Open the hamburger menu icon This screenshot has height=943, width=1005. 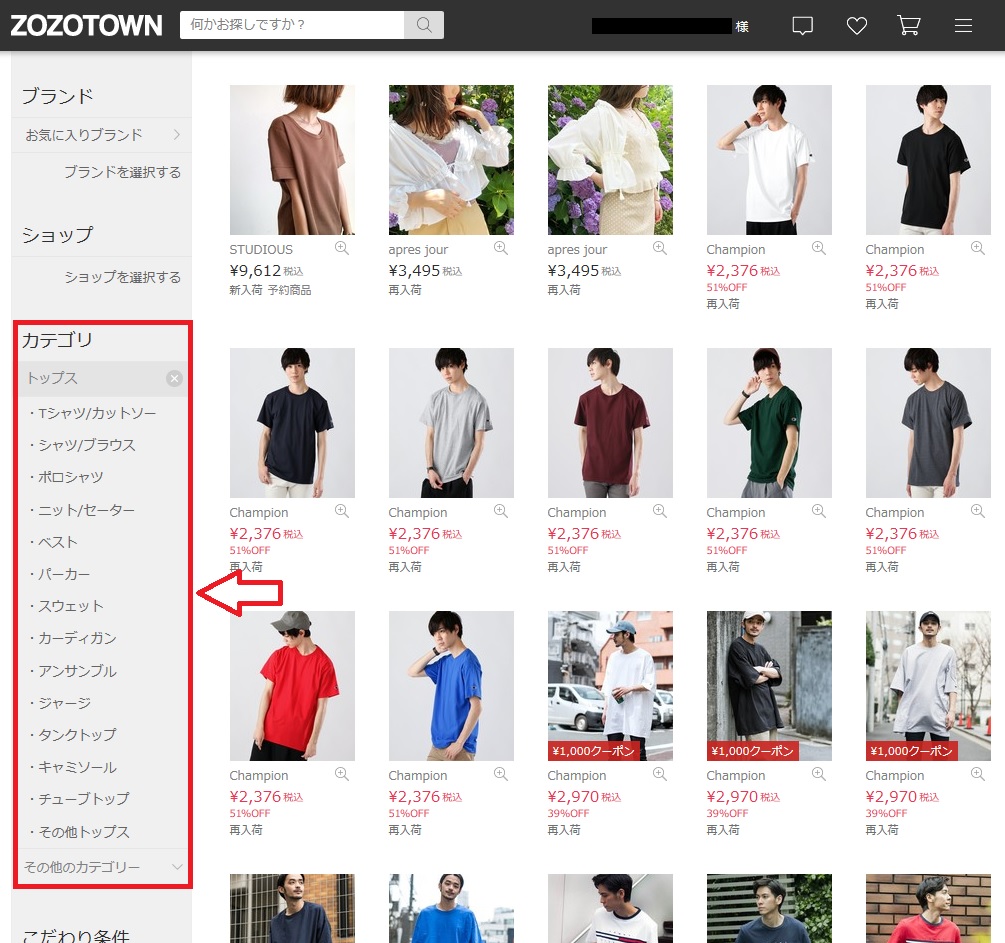(x=963, y=26)
